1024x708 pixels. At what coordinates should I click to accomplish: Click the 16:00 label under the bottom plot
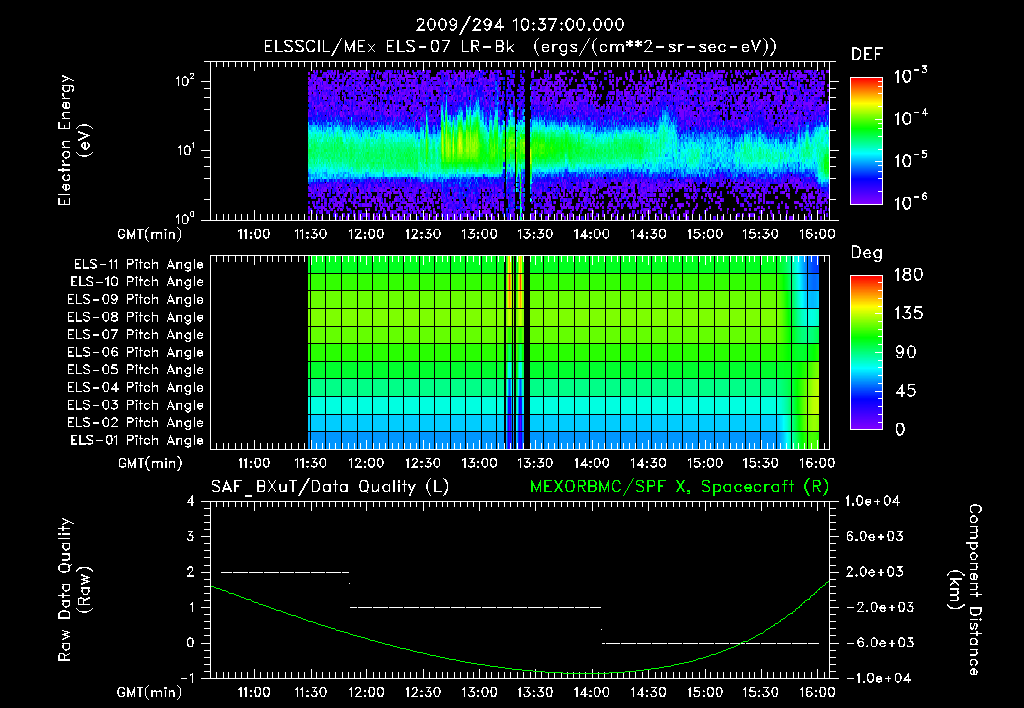[818, 692]
